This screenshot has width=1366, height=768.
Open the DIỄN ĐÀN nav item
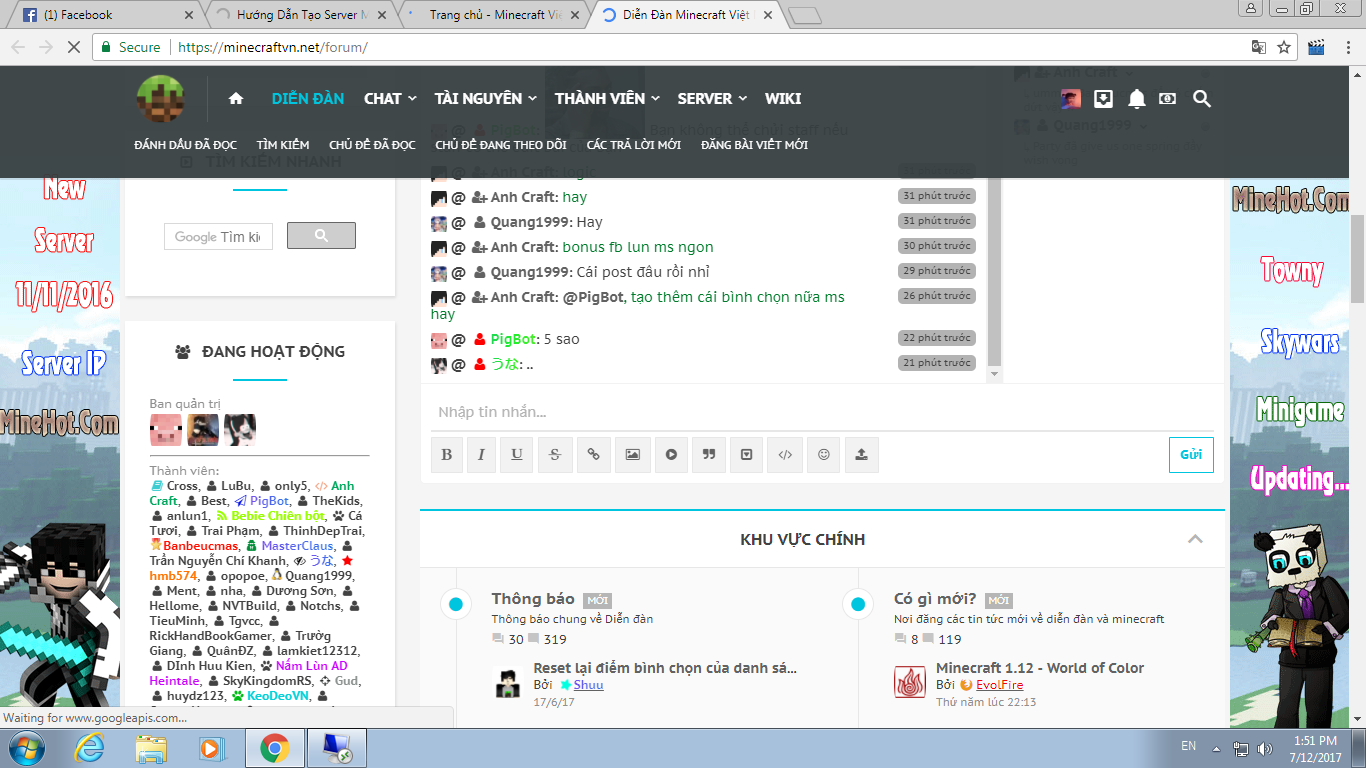pos(308,98)
